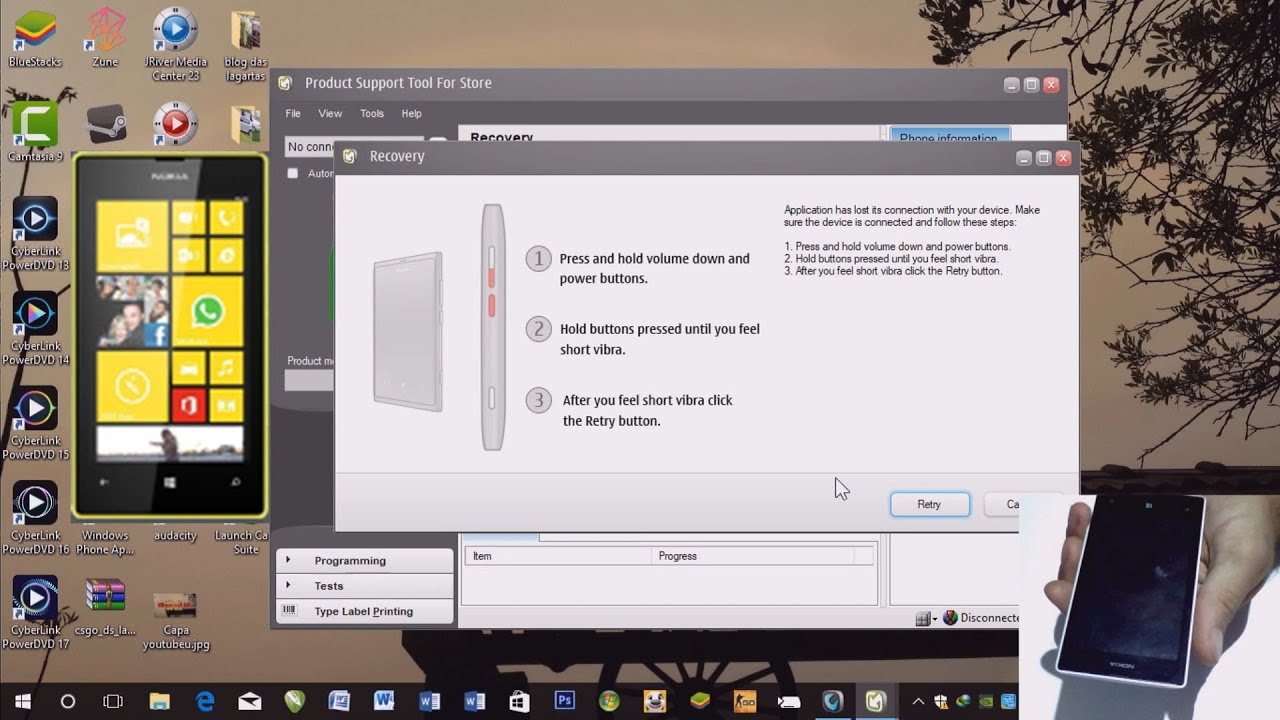The height and width of the screenshot is (720, 1280).
Task: Click the Recovery dialog title icon
Action: click(x=349, y=156)
